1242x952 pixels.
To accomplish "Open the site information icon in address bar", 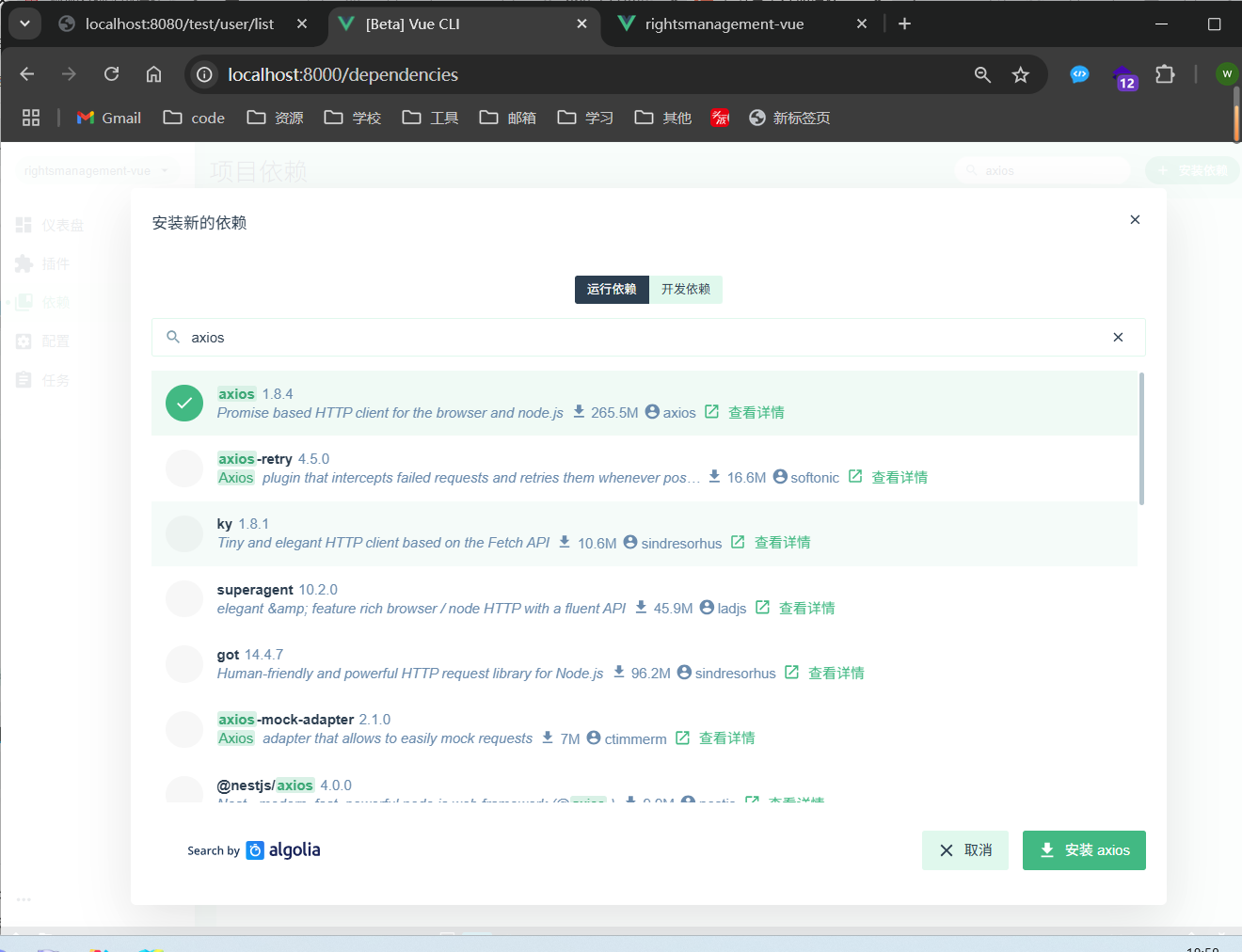I will [x=204, y=74].
